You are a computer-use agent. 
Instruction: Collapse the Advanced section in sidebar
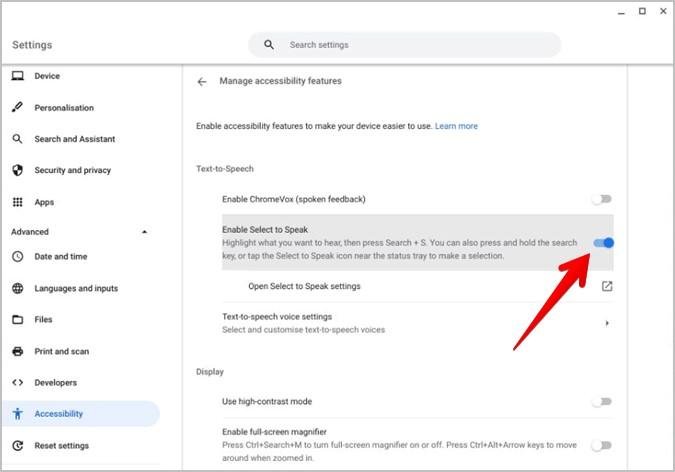[144, 232]
